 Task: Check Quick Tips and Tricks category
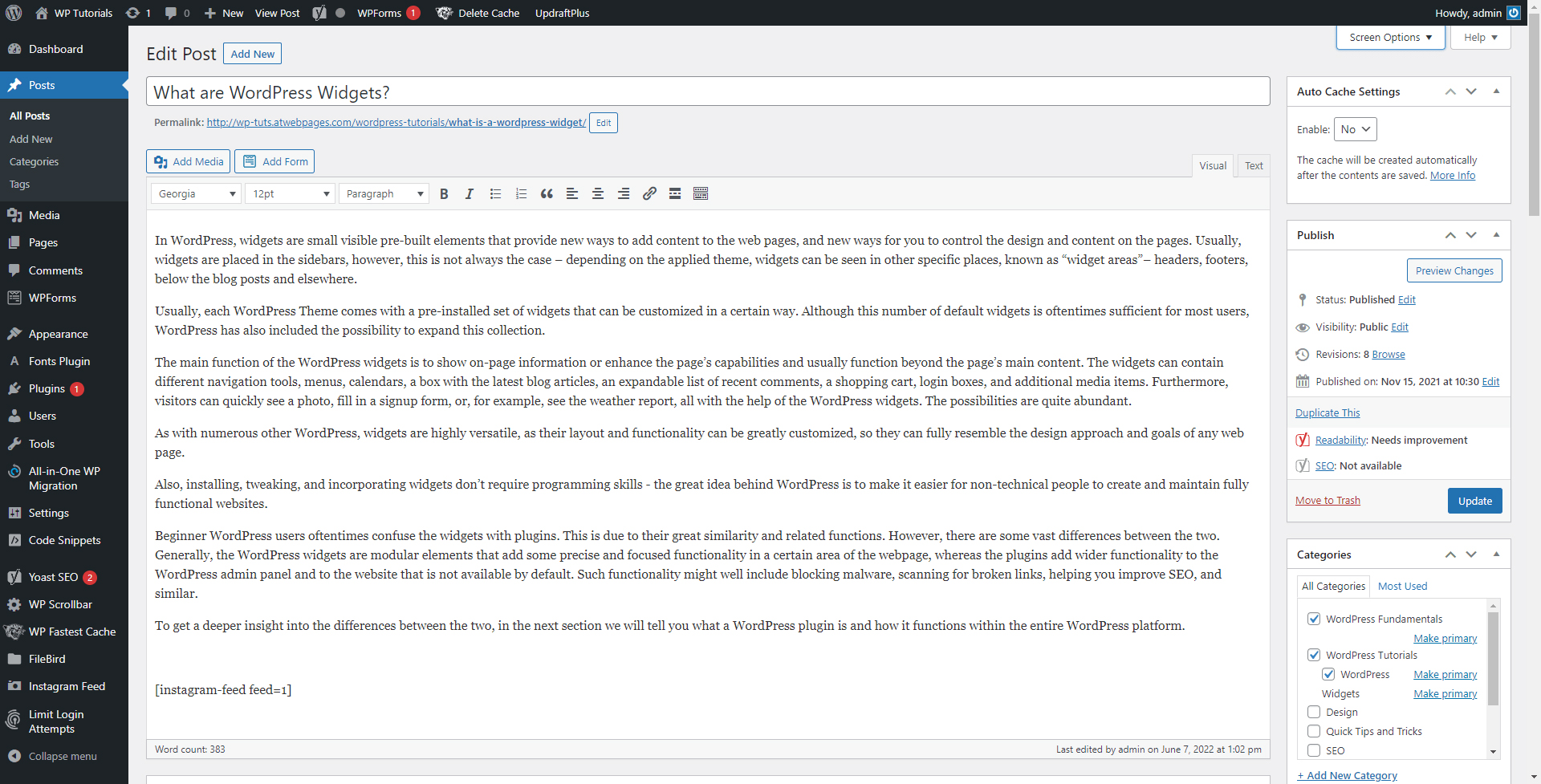pyautogui.click(x=1314, y=731)
